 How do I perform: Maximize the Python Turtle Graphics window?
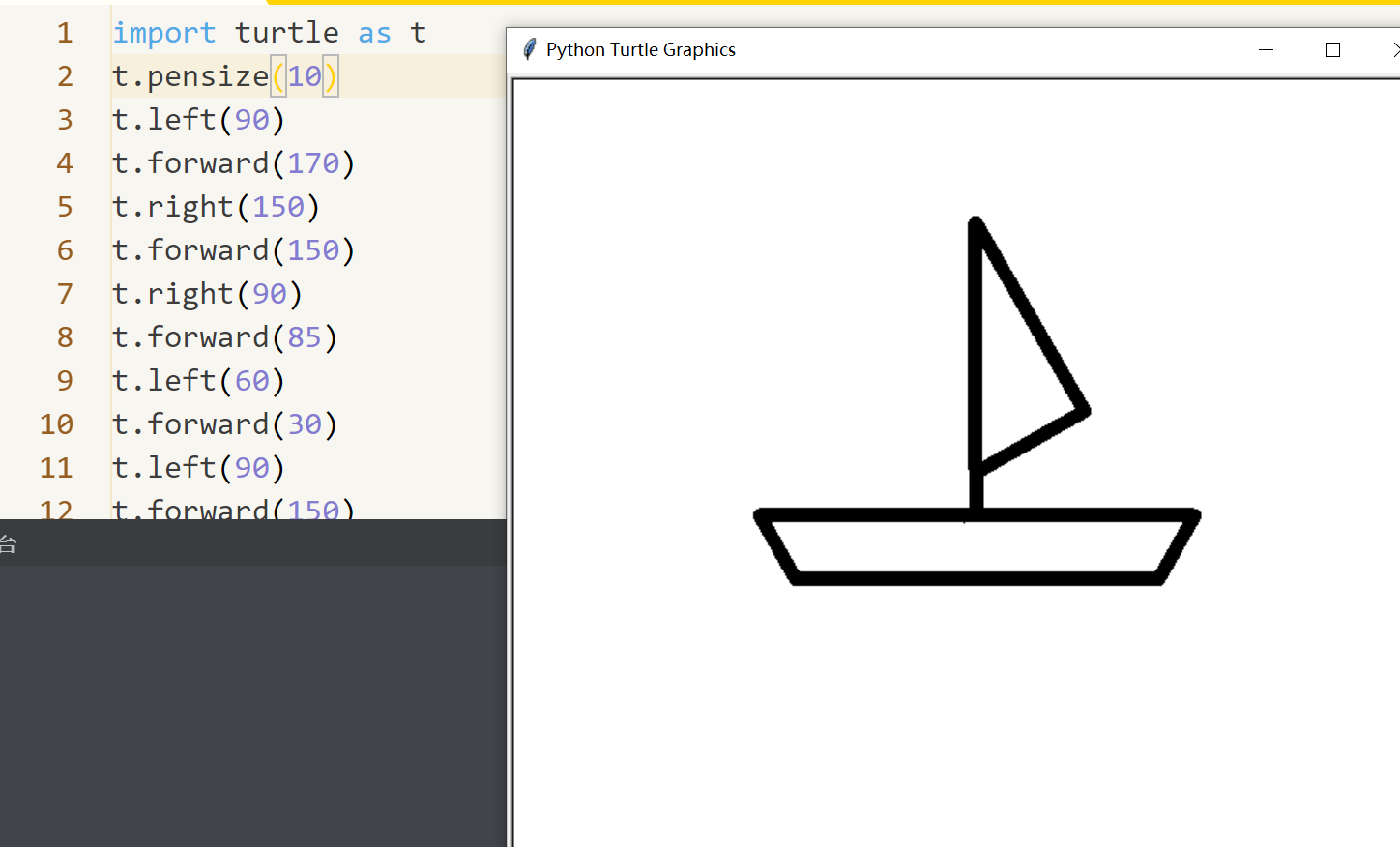(1332, 49)
